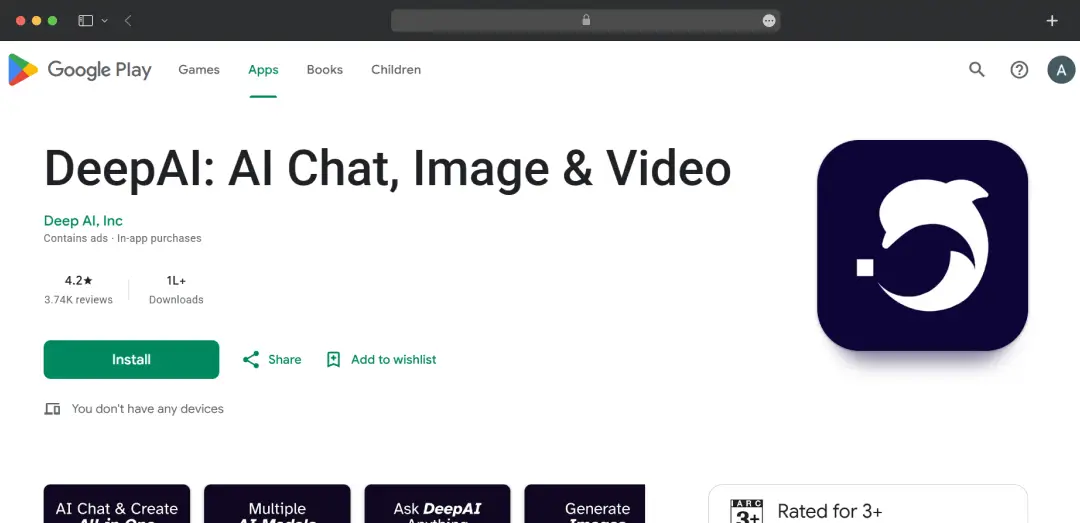Switch to the Games tab
1080x523 pixels.
click(x=199, y=70)
